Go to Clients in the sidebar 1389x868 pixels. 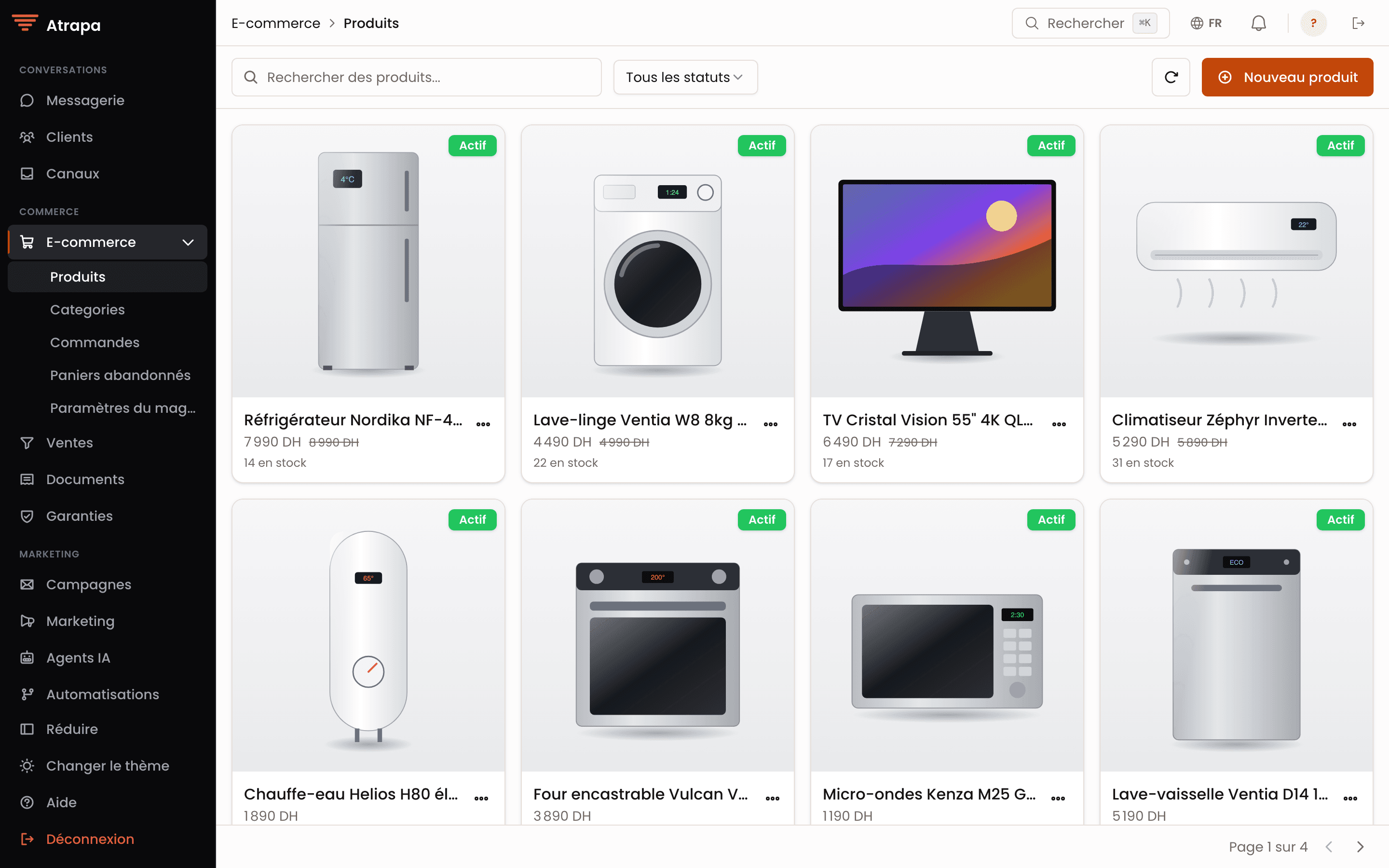108,137
